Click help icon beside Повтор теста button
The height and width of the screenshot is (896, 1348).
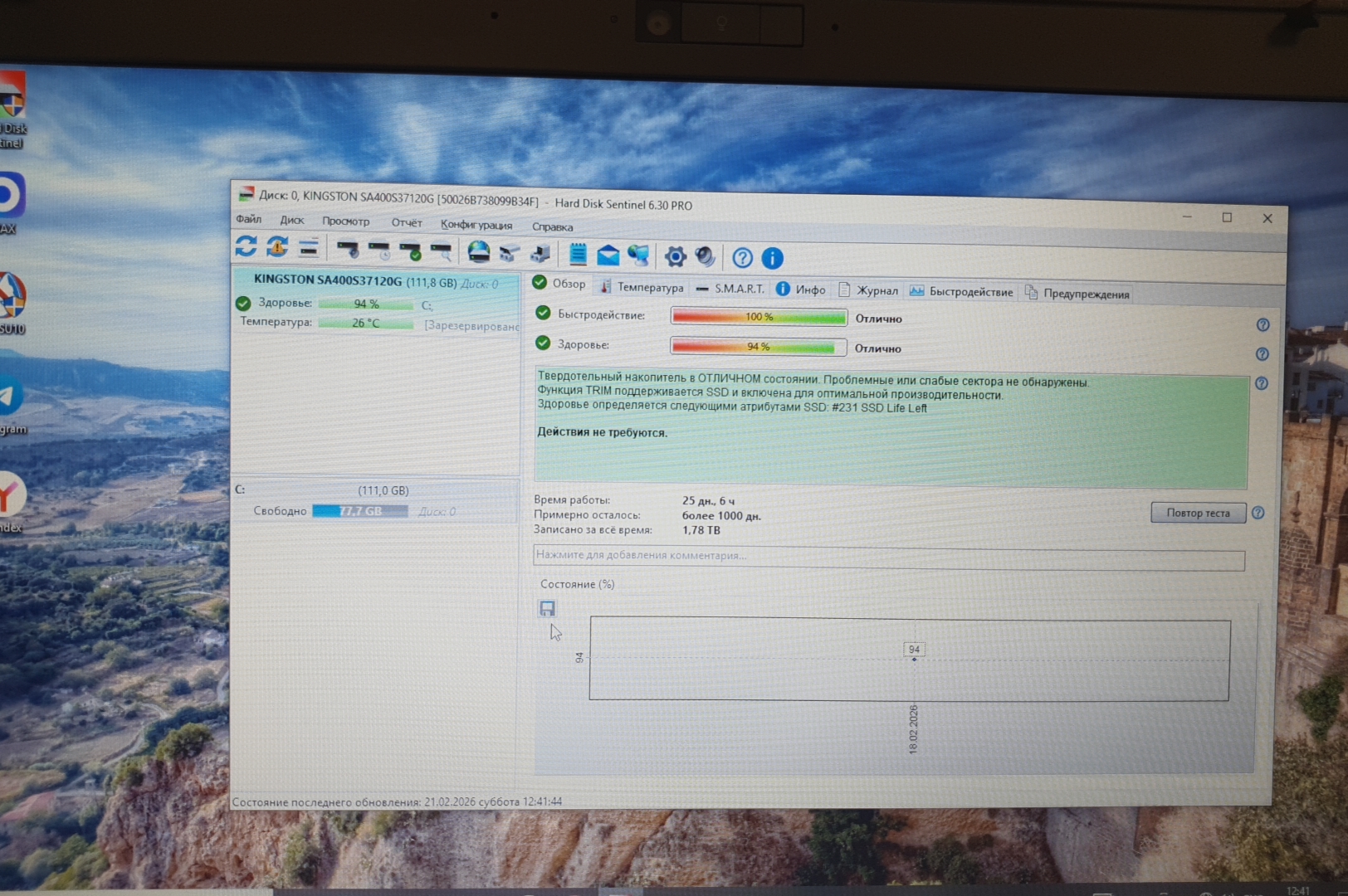click(1258, 513)
